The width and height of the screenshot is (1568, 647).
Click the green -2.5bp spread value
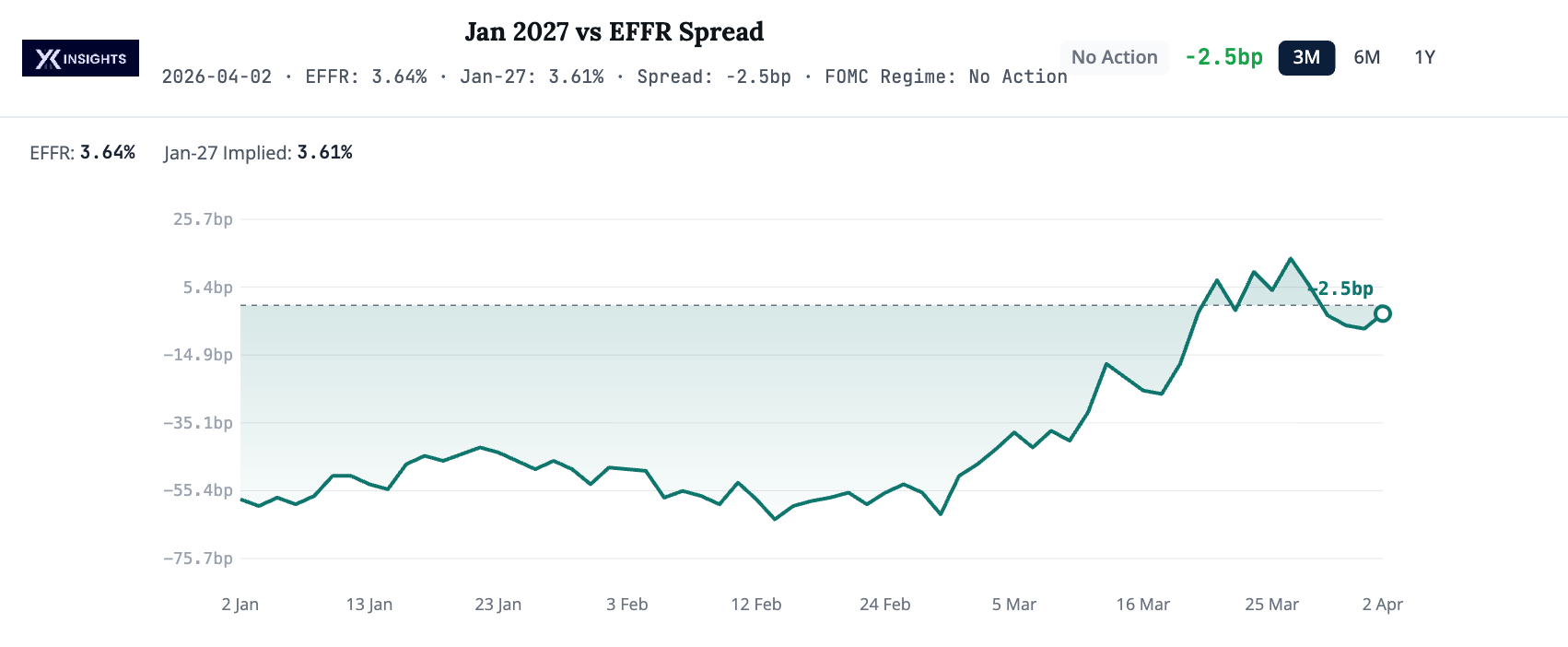pos(1223,57)
